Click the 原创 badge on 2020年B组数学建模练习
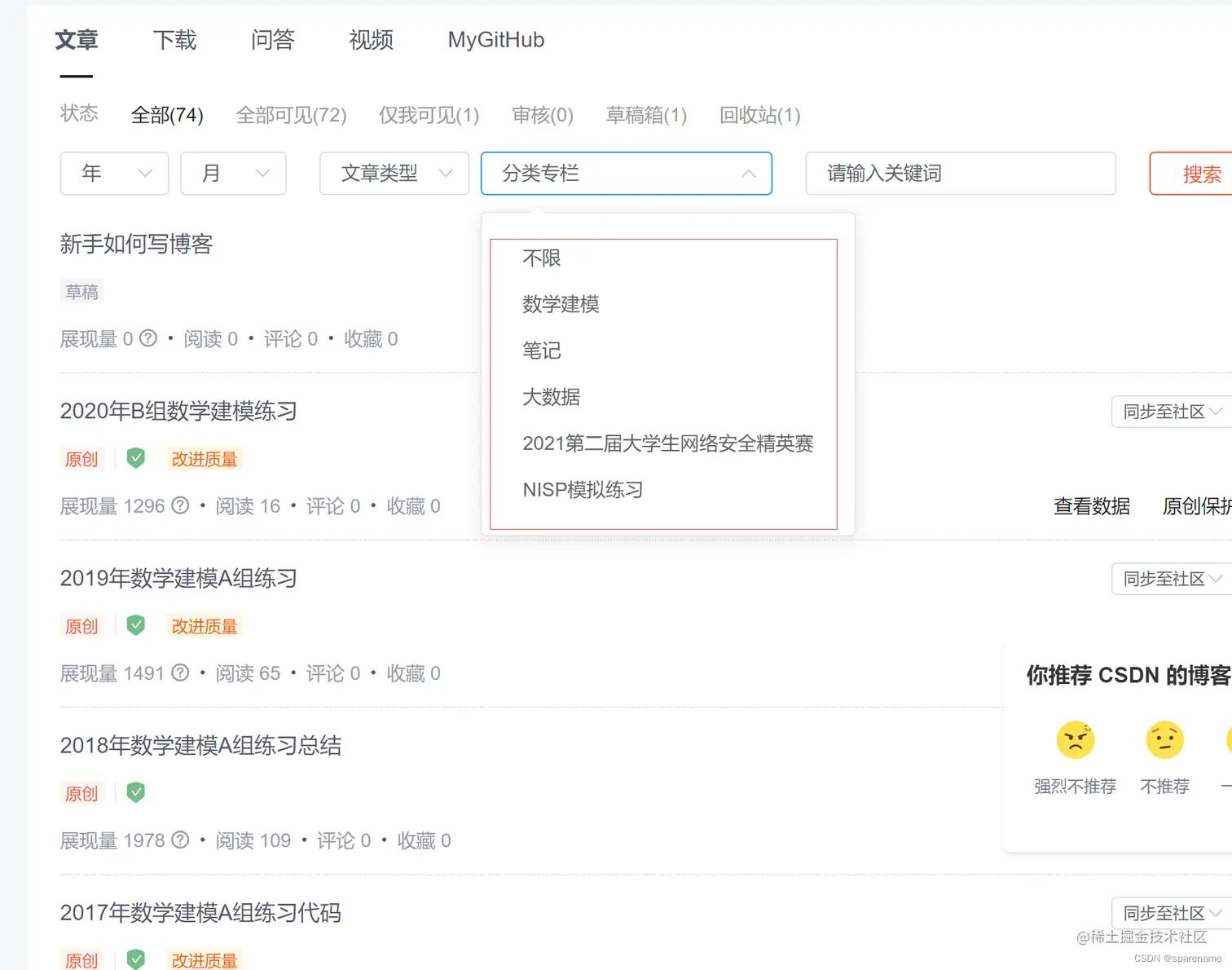Image resolution: width=1232 pixels, height=970 pixels. point(81,458)
